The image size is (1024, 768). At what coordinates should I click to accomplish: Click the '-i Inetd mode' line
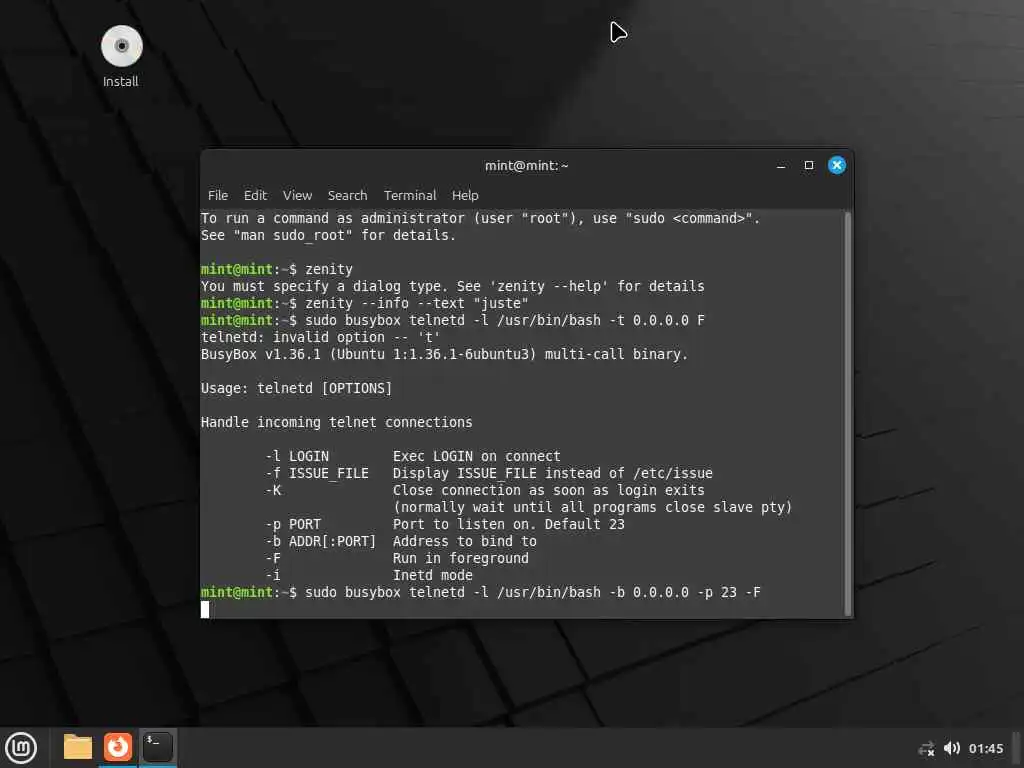tap(368, 575)
